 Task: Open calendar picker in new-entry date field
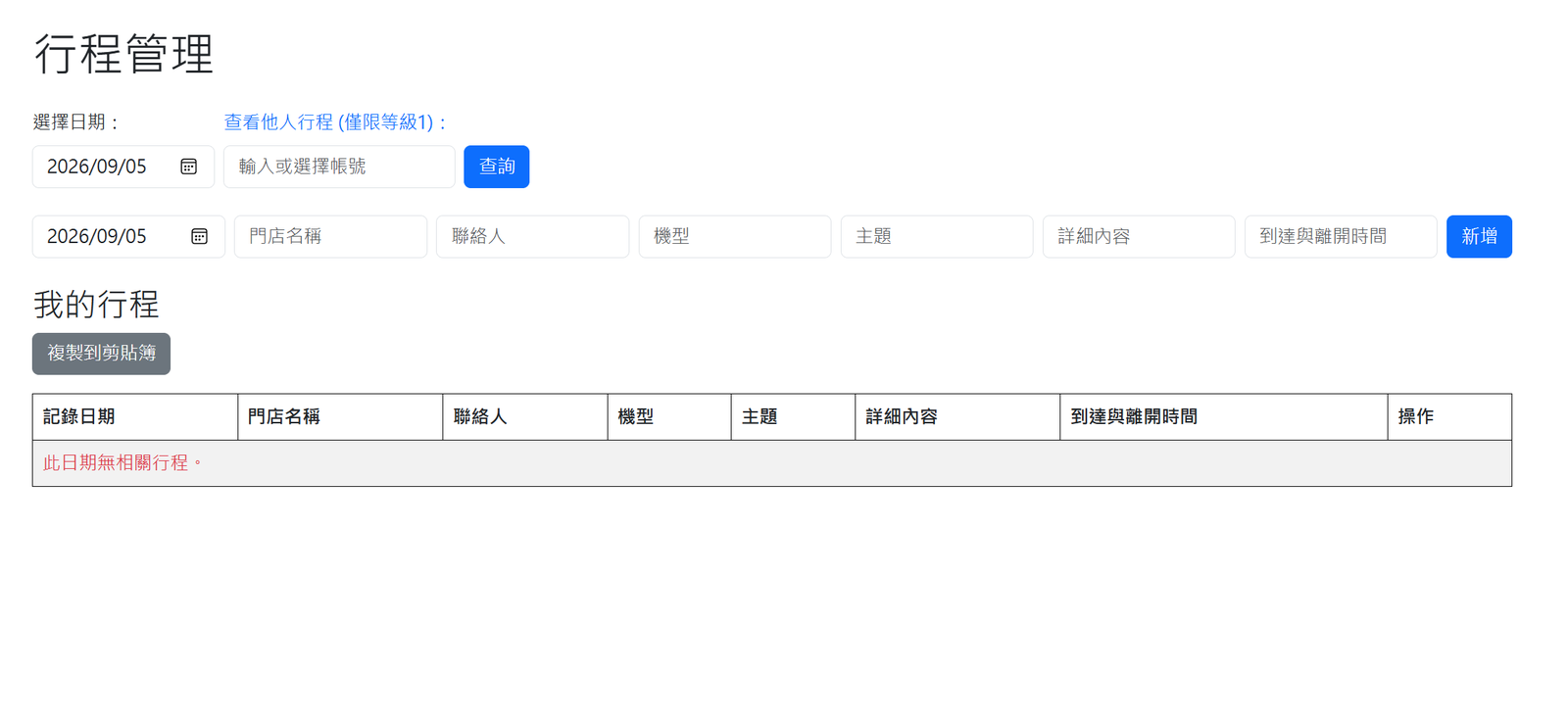pos(199,236)
